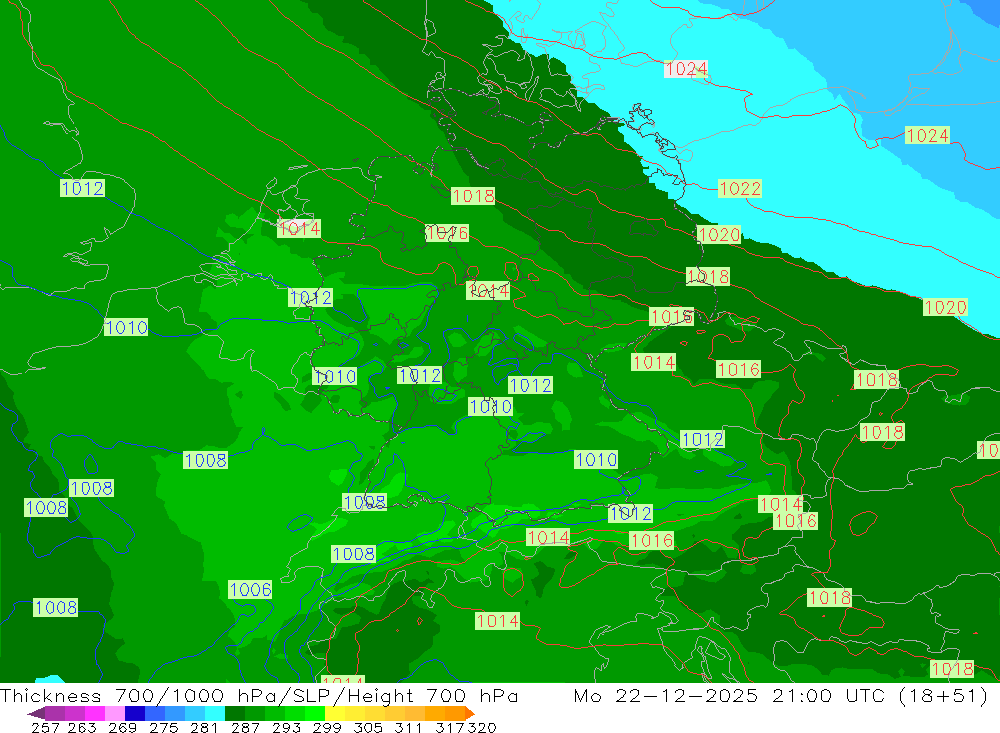This screenshot has width=1000, height=733.
Task: Select the darkest green legend swatch
Action: coord(235,713)
